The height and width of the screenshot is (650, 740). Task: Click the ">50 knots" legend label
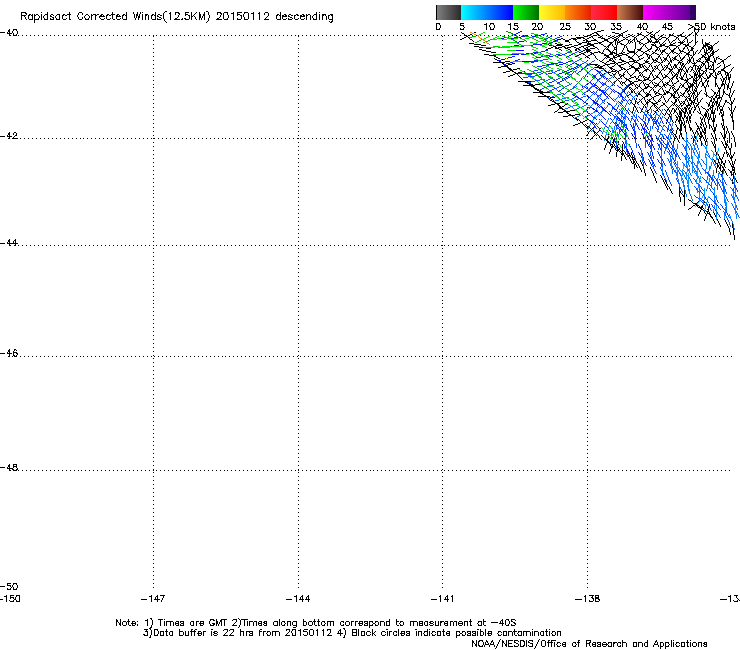pyautogui.click(x=711, y=27)
